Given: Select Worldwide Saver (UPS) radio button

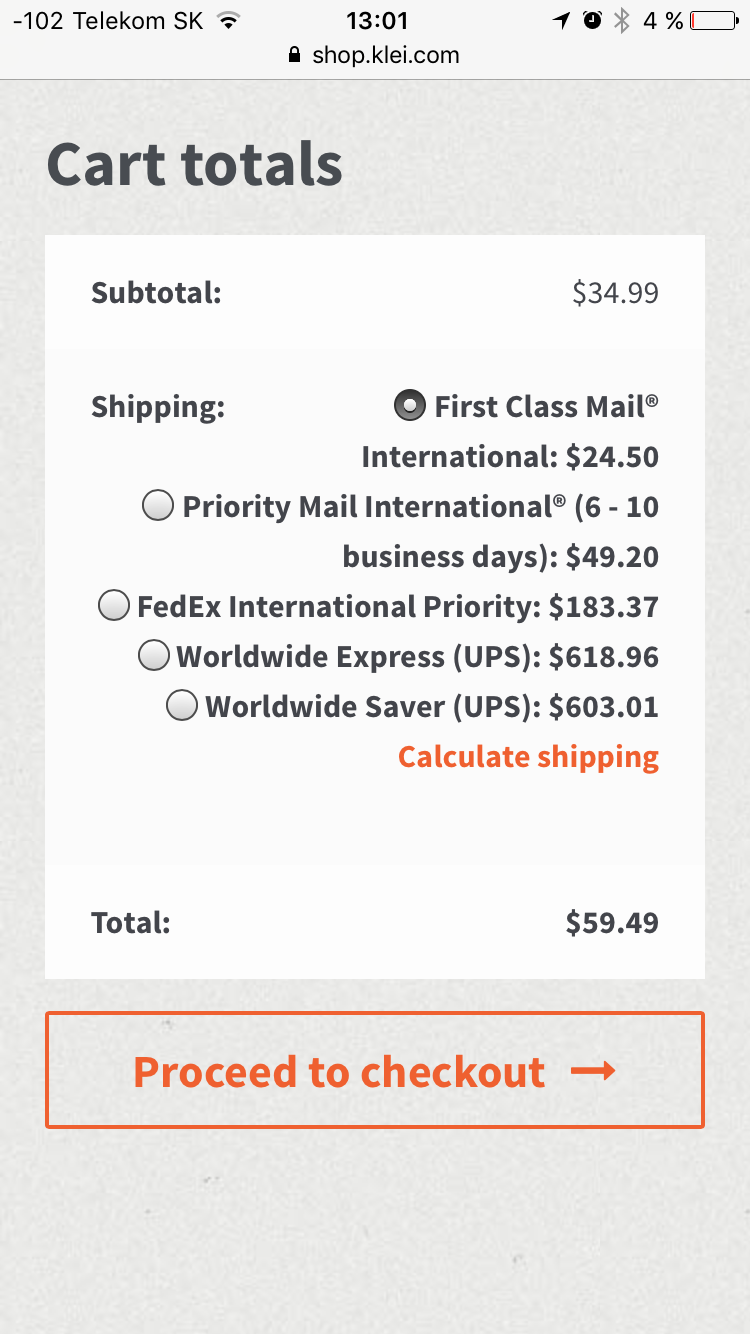Looking at the screenshot, I should (x=182, y=706).
